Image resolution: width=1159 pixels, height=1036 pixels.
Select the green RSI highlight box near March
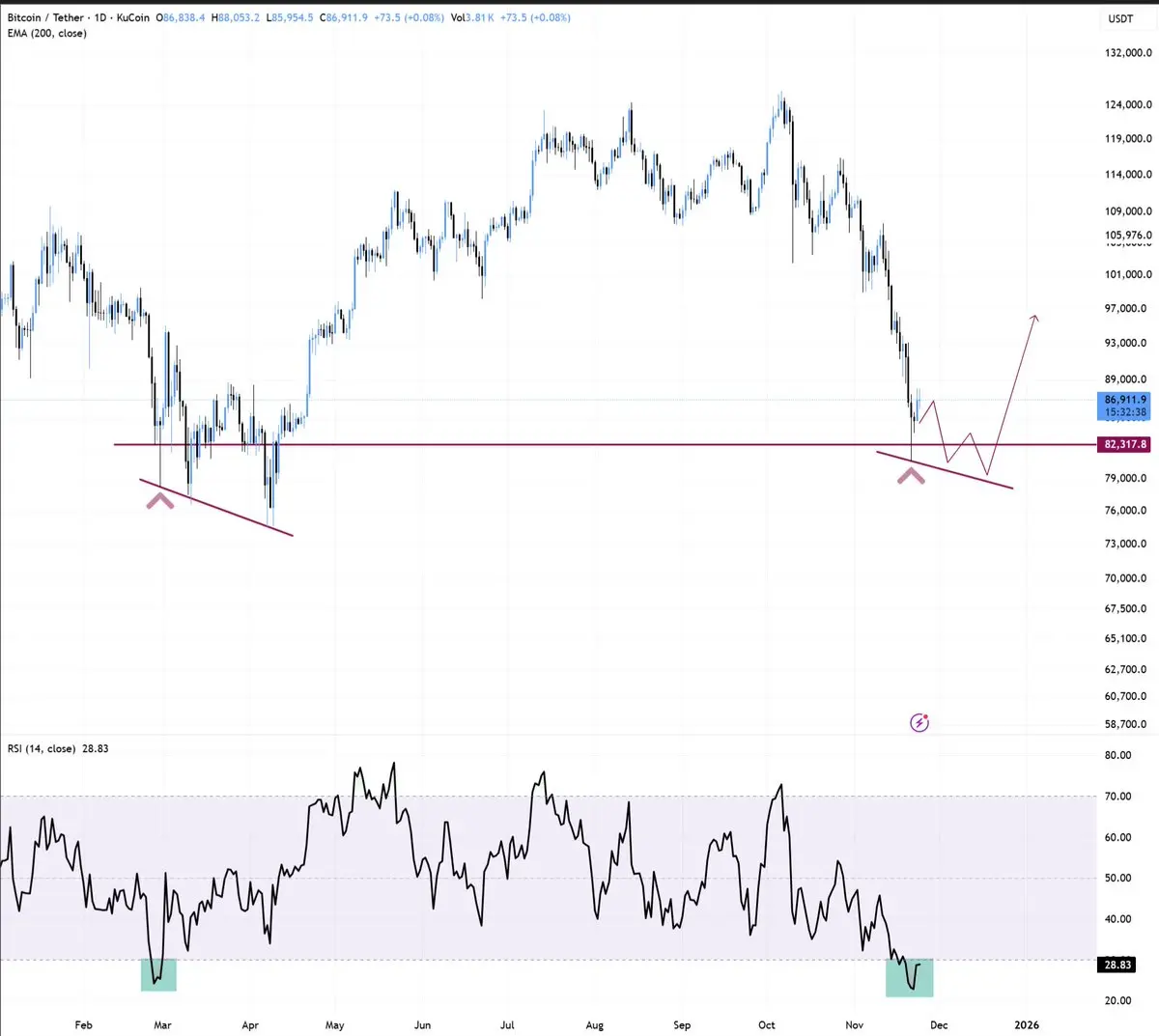[158, 974]
